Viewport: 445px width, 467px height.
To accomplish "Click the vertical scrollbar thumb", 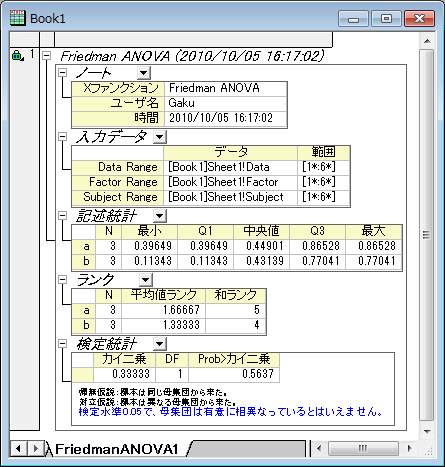I will (427, 235).
